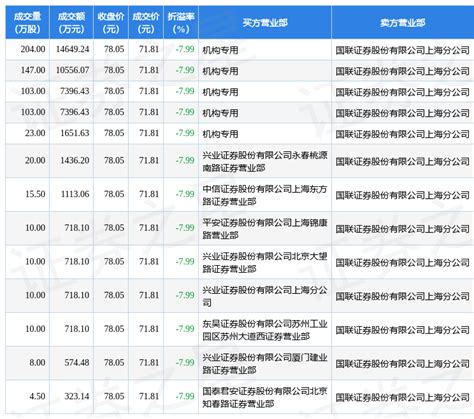Image resolution: width=474 pixels, height=419 pixels.
Task: Click the 收盘价(元) column header
Action: click(x=111, y=23)
